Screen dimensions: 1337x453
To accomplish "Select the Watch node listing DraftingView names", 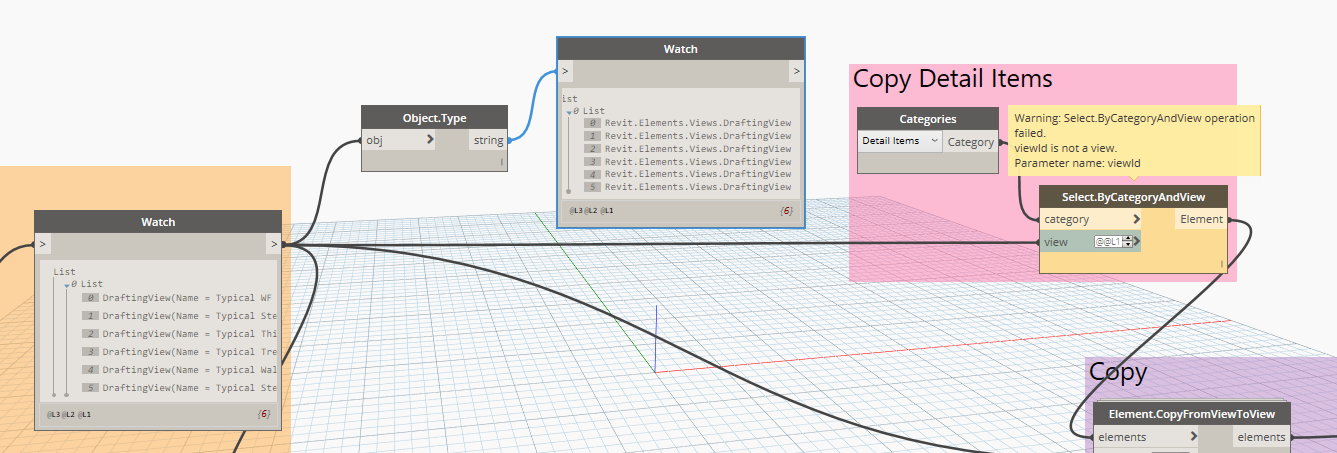I will (157, 222).
